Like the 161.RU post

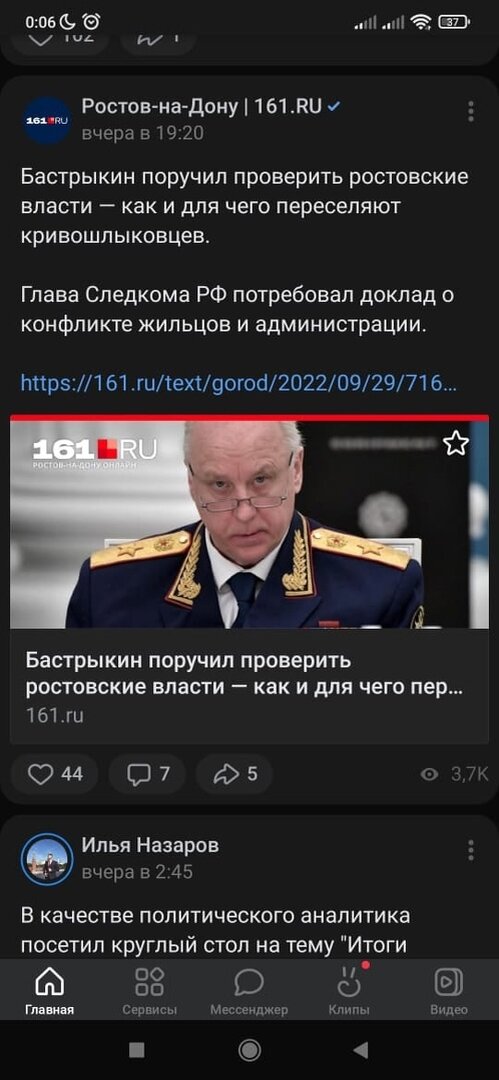[54, 774]
